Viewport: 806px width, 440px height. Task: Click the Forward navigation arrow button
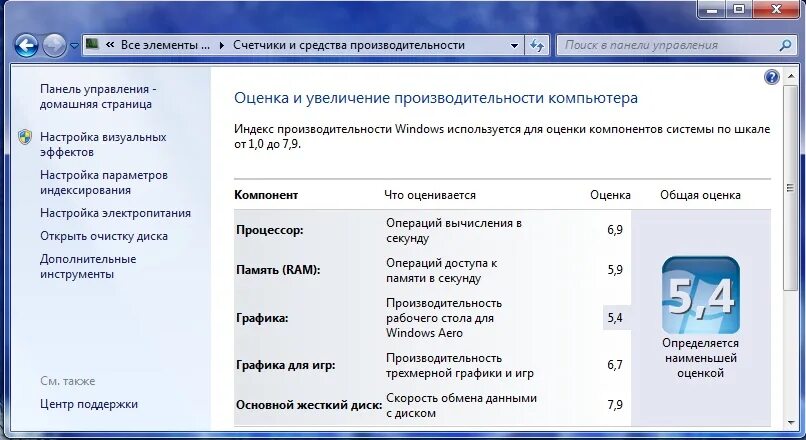point(53,46)
